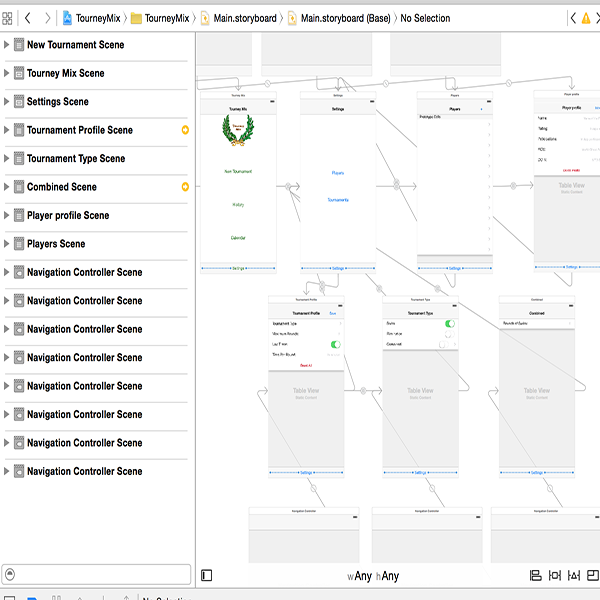The image size is (600, 600).
Task: Click Combined Scene warning badge
Action: click(185, 187)
